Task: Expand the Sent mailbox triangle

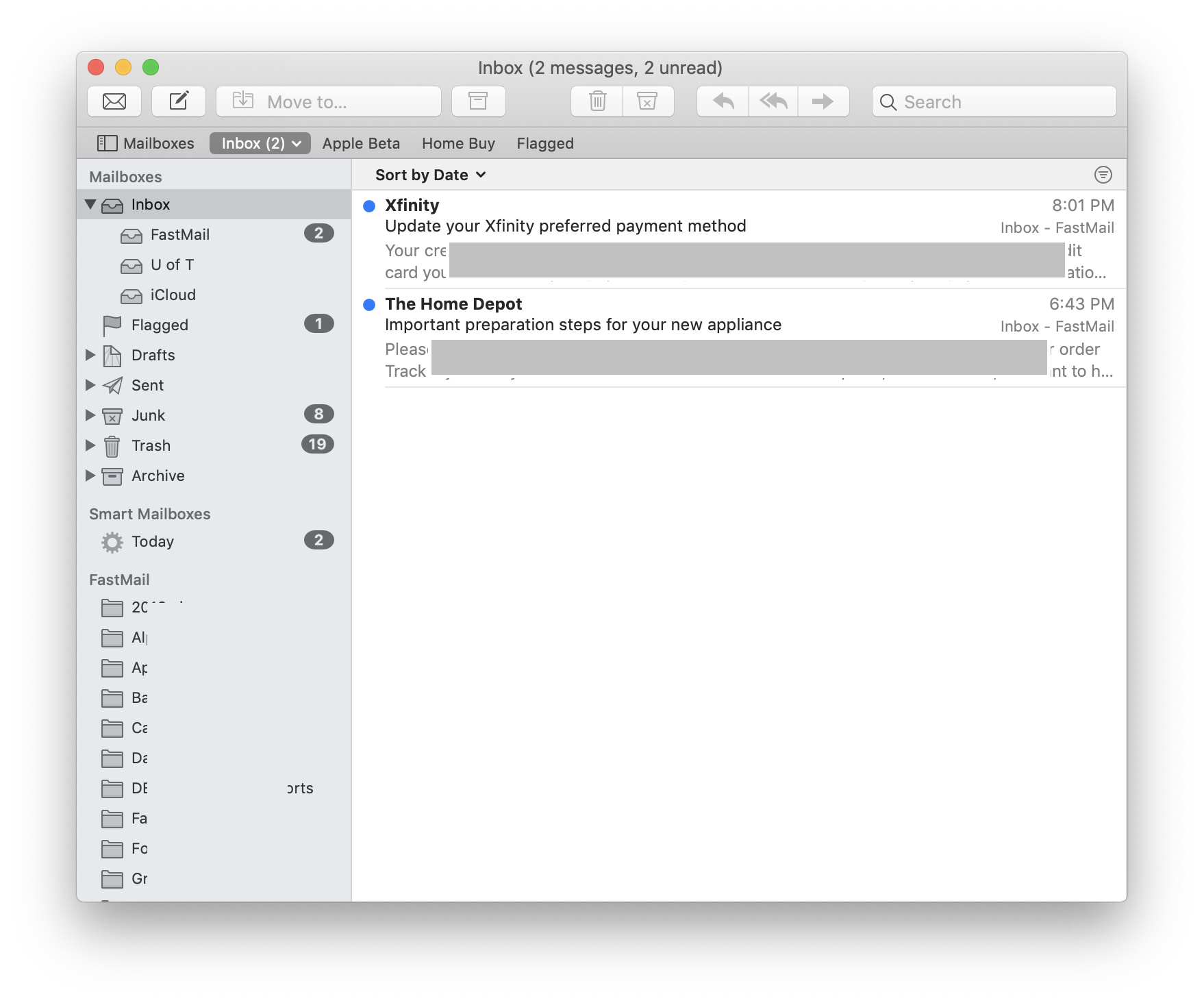Action: pyautogui.click(x=90, y=385)
